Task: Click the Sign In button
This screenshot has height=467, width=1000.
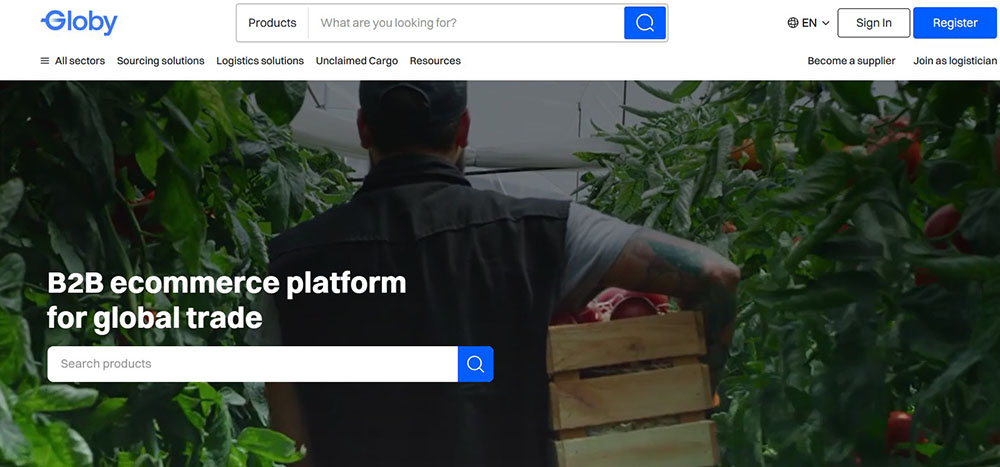Action: 874,23
